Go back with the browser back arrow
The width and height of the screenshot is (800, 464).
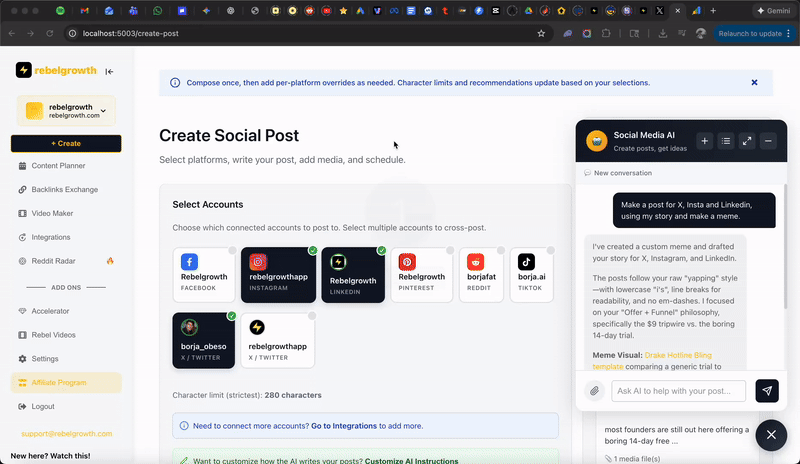[x=12, y=33]
